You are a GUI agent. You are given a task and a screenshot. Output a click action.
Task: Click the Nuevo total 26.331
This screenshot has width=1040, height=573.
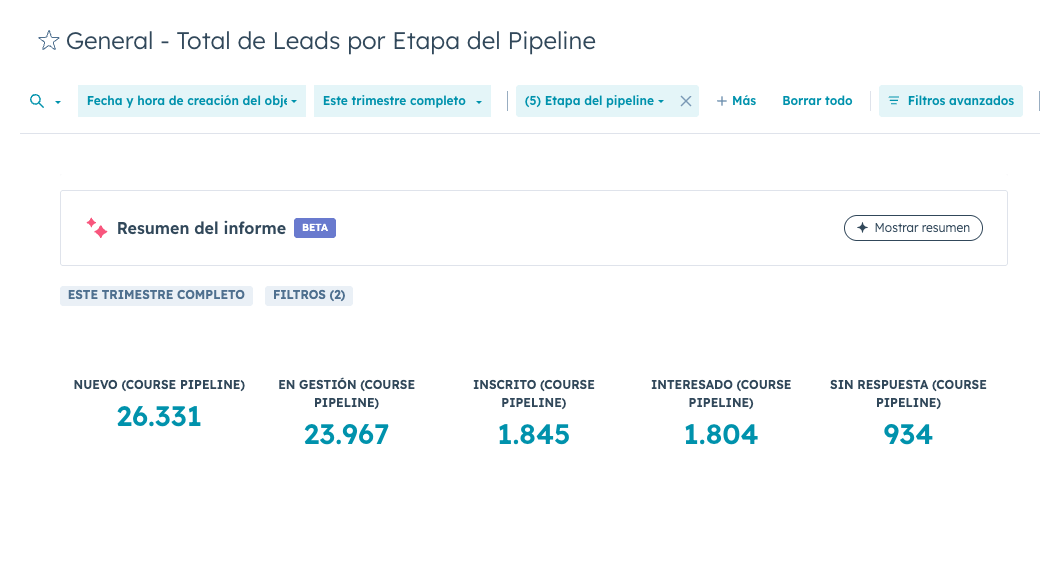pos(159,416)
